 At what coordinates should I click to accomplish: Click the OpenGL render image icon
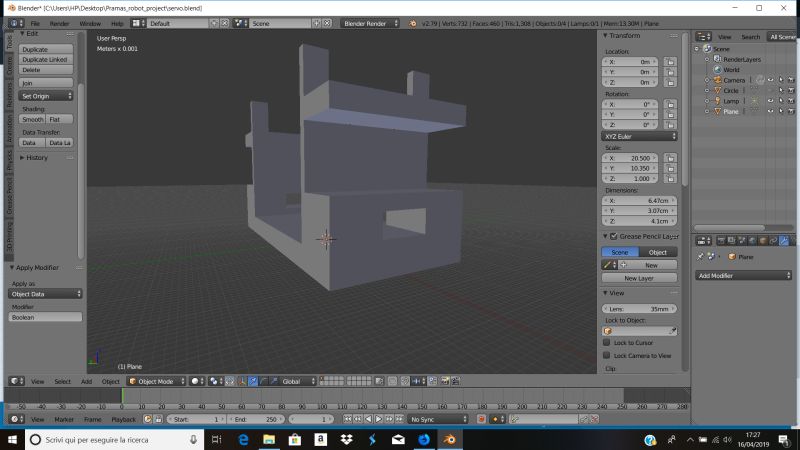click(445, 381)
